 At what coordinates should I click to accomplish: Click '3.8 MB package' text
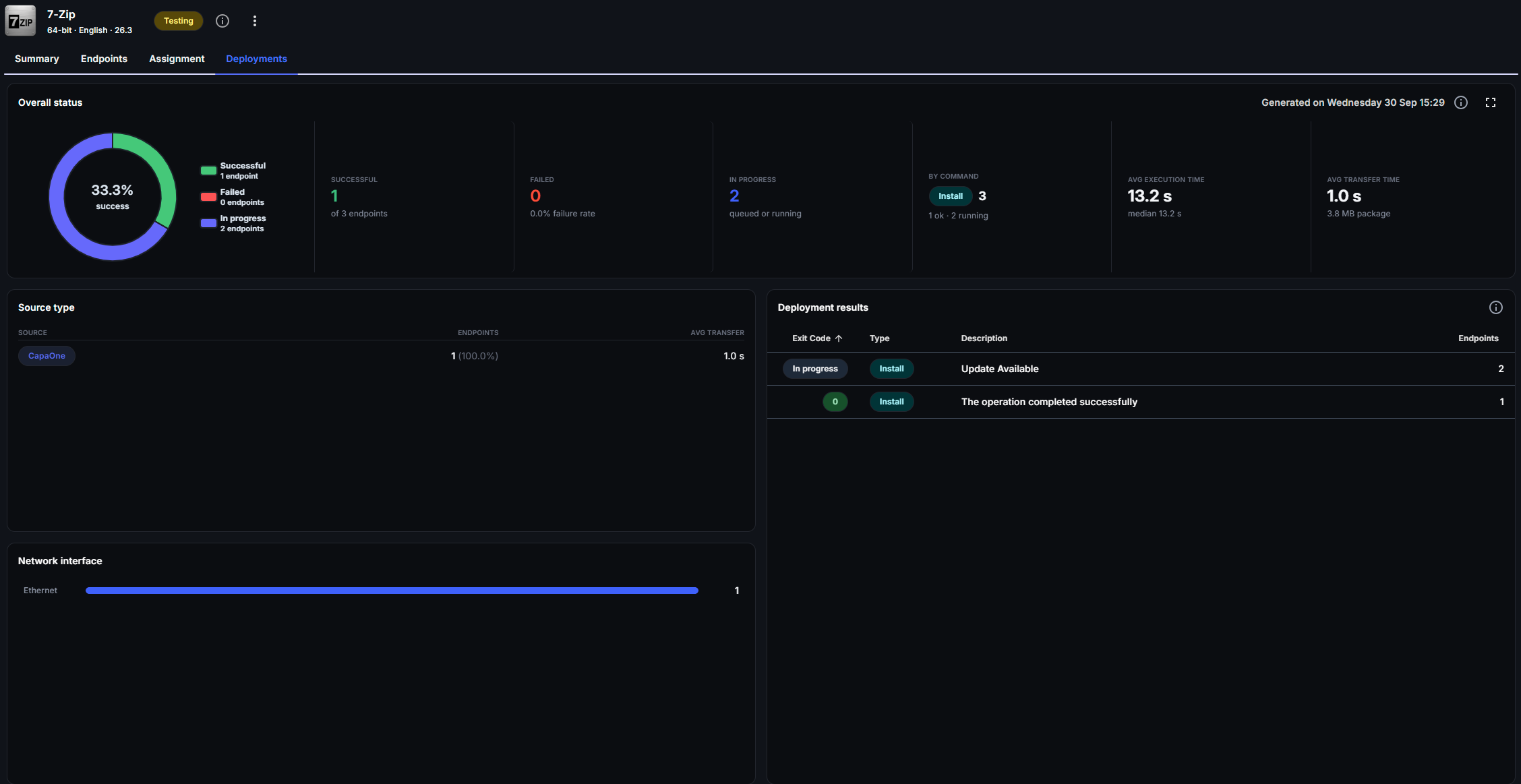[1358, 214]
